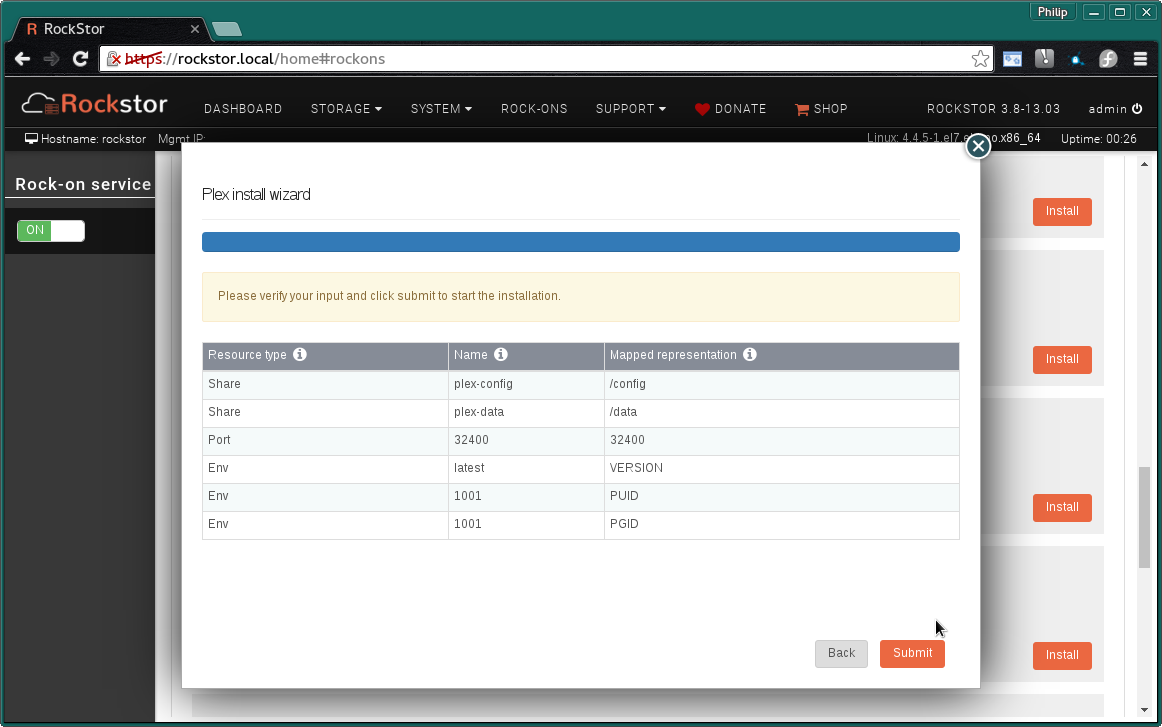The height and width of the screenshot is (727, 1162).
Task: Click the admin logout power icon
Action: click(x=1138, y=108)
